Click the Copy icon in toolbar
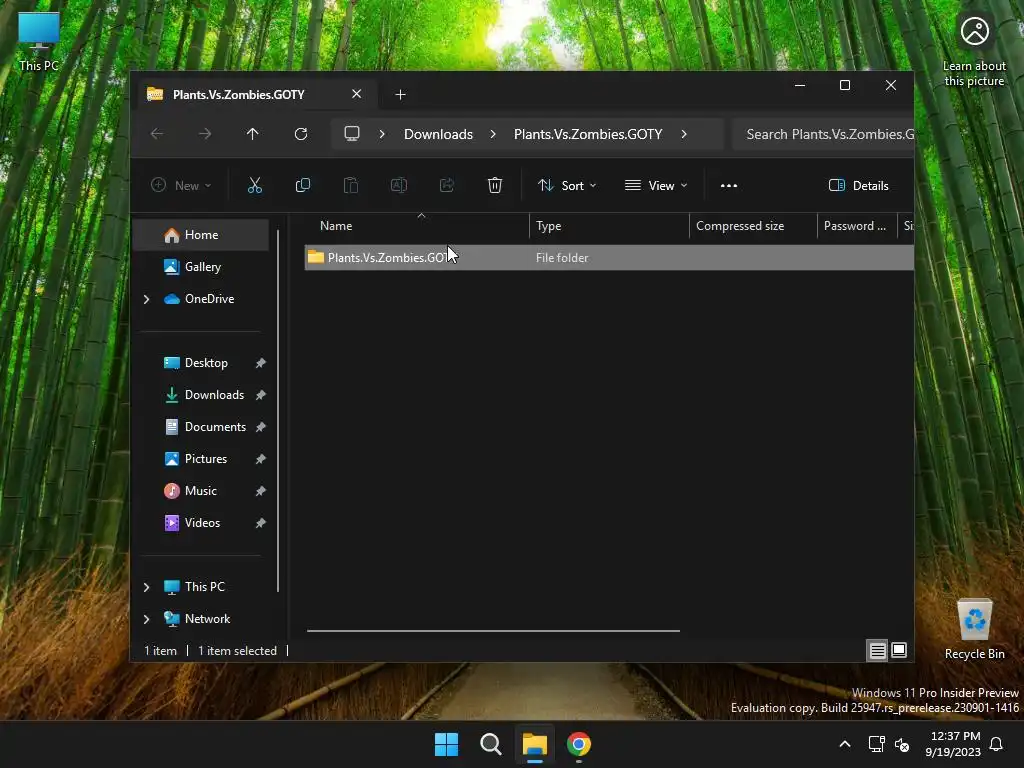Image resolution: width=1024 pixels, height=768 pixels. [x=302, y=185]
